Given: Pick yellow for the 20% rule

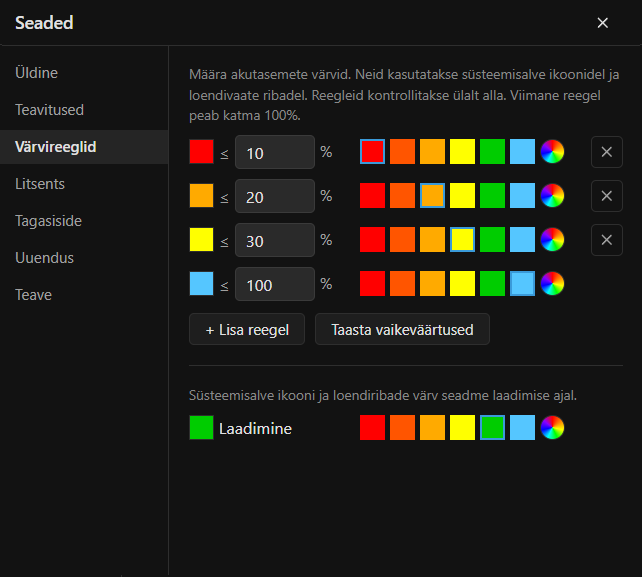Looking at the screenshot, I should (462, 195).
